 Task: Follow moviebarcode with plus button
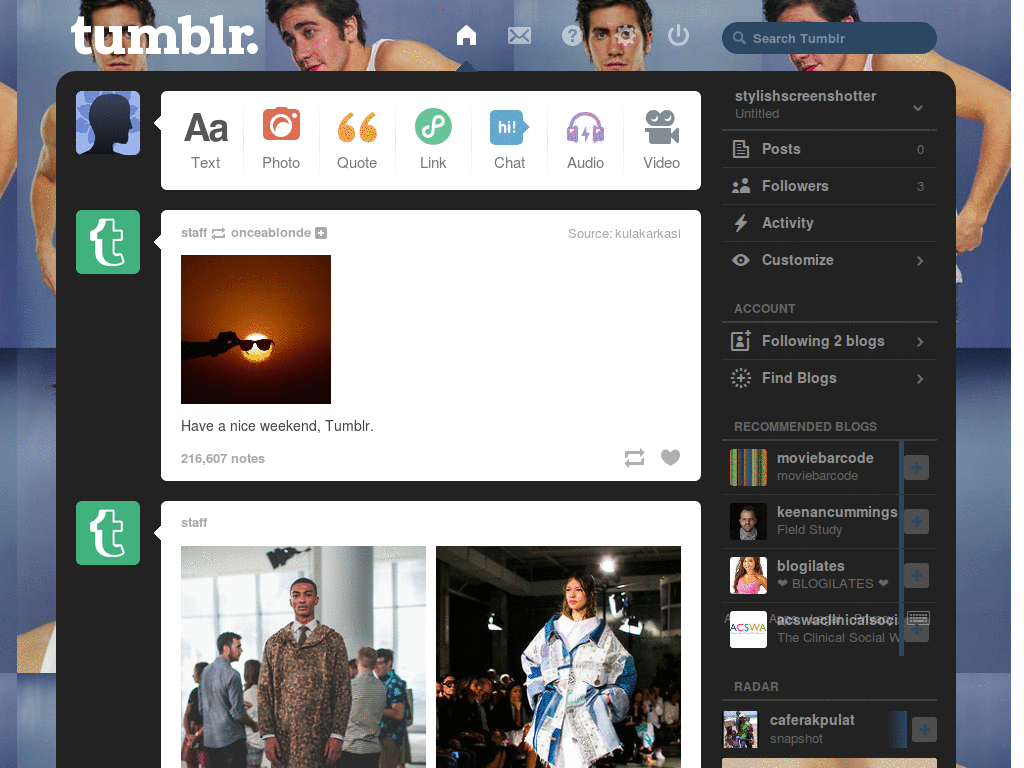(x=916, y=468)
